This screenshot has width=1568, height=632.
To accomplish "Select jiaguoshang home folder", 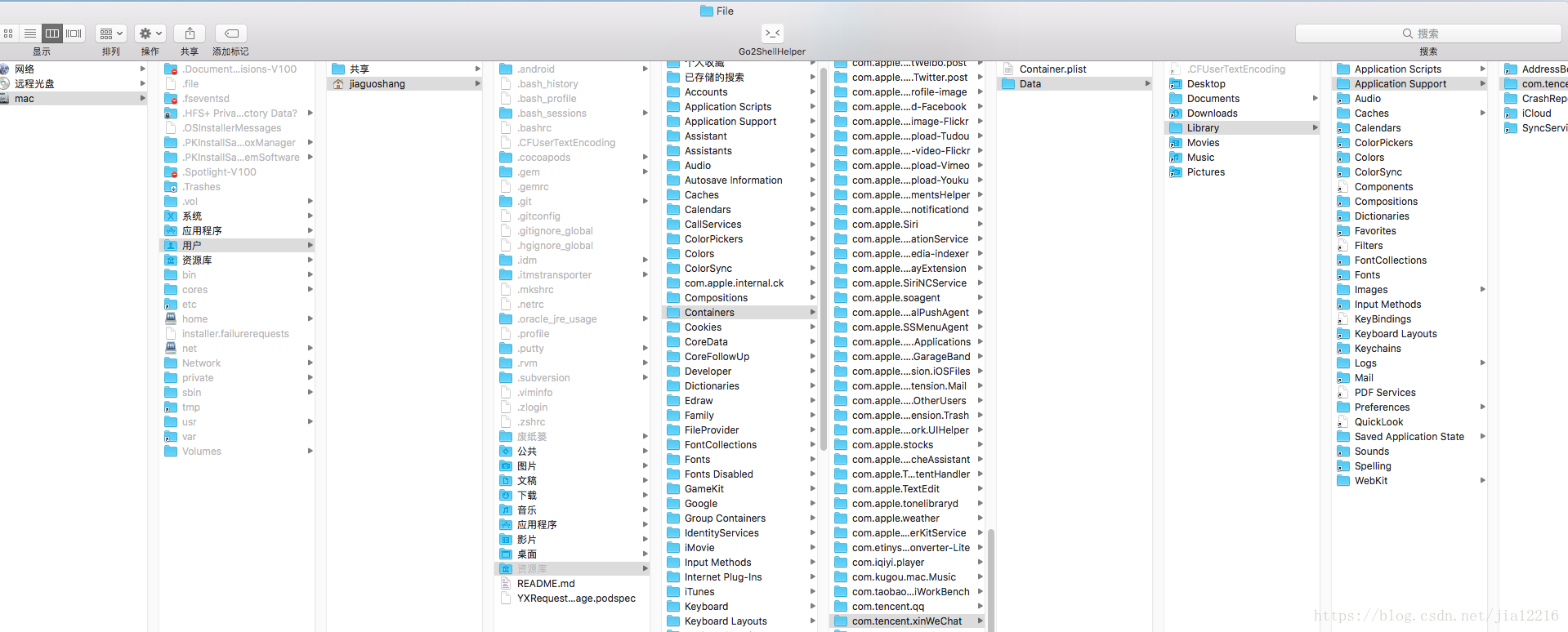I will point(404,84).
